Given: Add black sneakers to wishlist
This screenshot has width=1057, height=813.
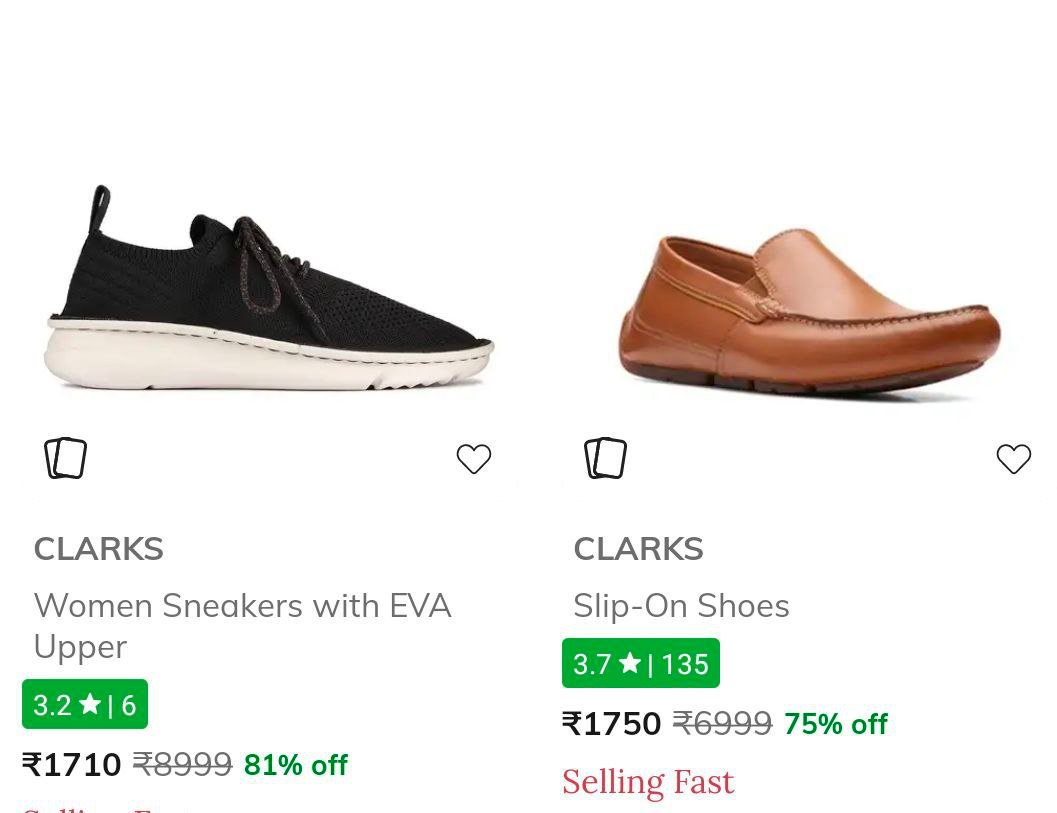Looking at the screenshot, I should 474,459.
